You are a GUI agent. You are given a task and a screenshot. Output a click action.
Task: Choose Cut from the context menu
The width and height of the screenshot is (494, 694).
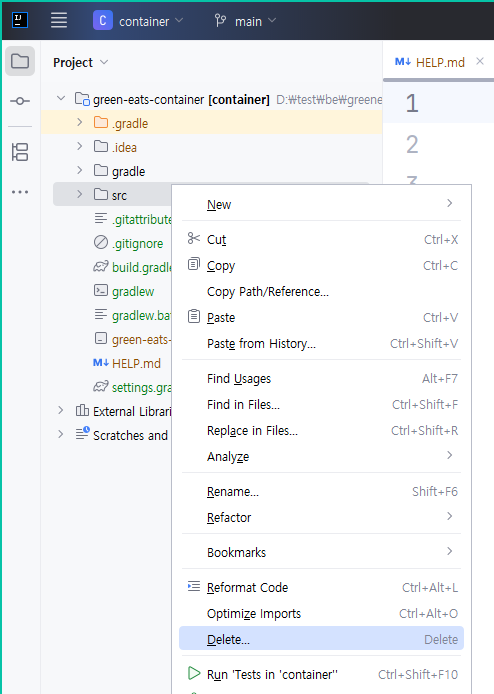click(321, 239)
